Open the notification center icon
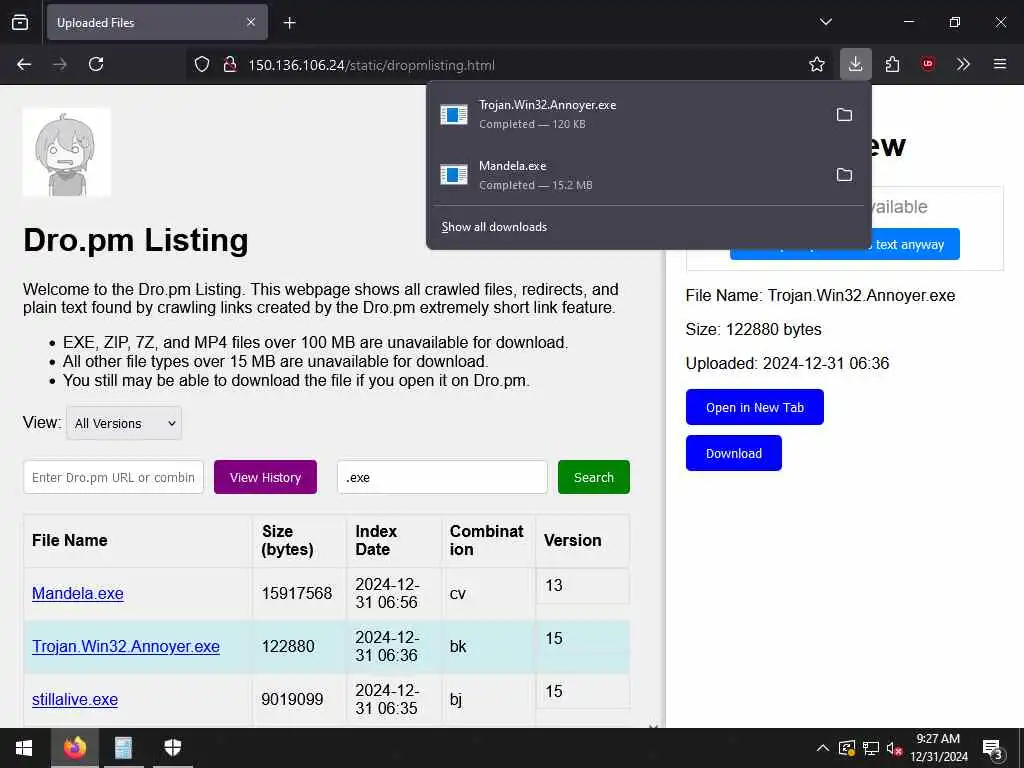 point(993,749)
